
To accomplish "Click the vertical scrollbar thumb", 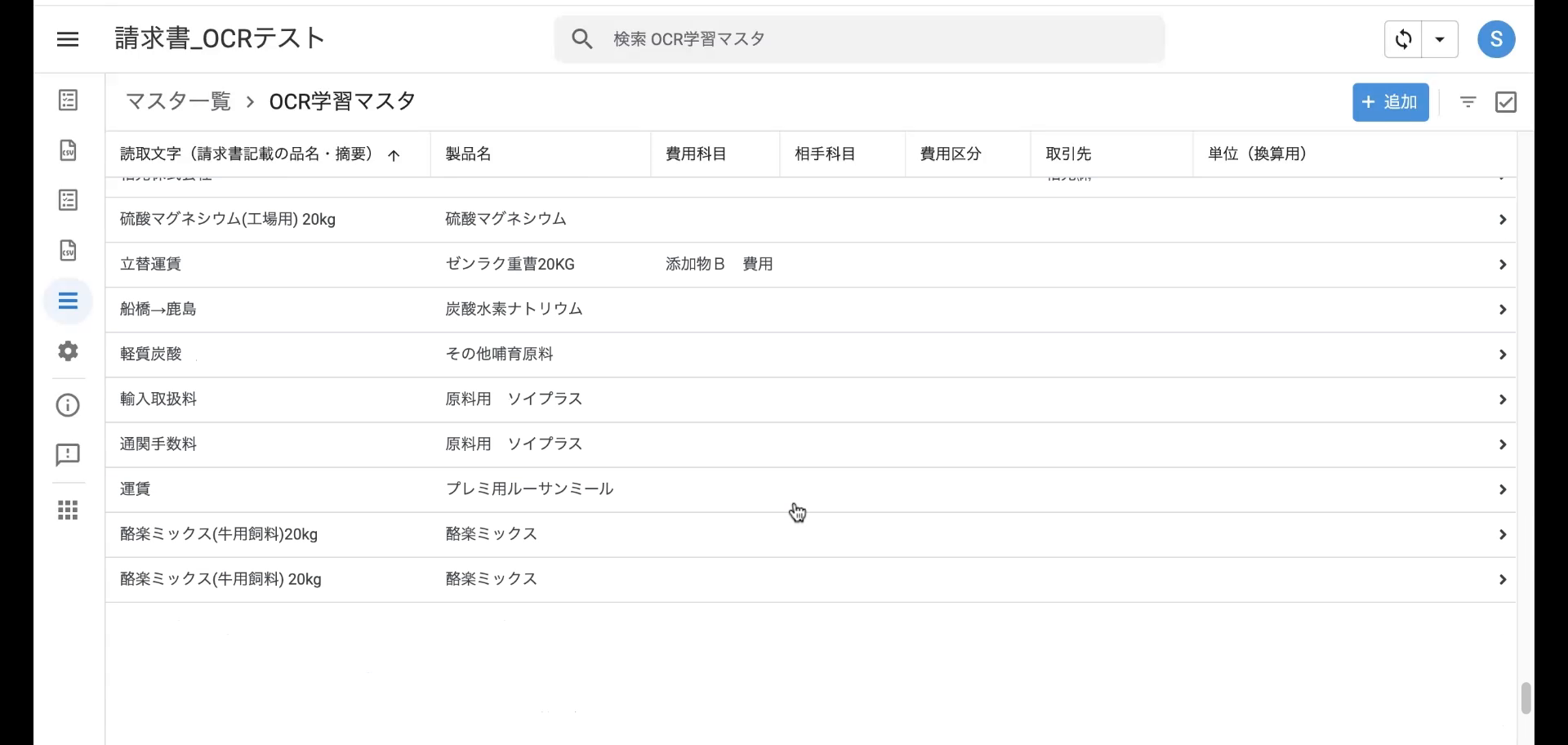I will [x=1525, y=698].
